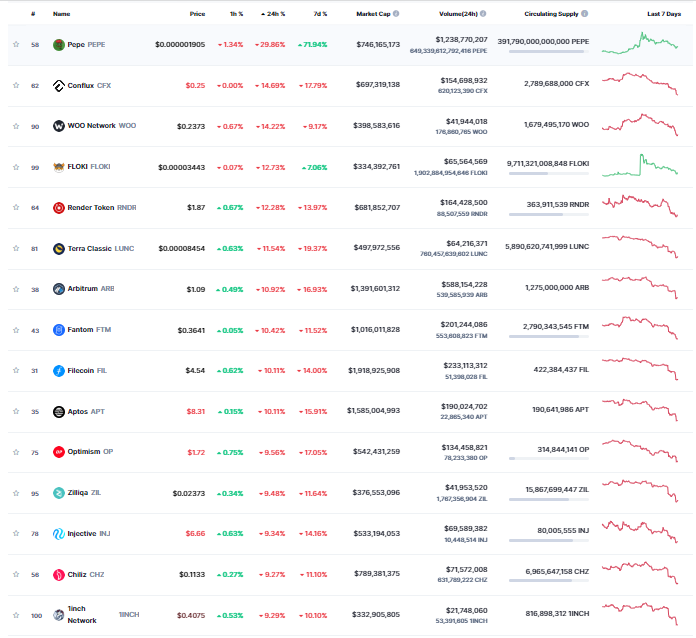Sort by Circulating Supply column header
This screenshot has width=696, height=638.
click(x=551, y=14)
